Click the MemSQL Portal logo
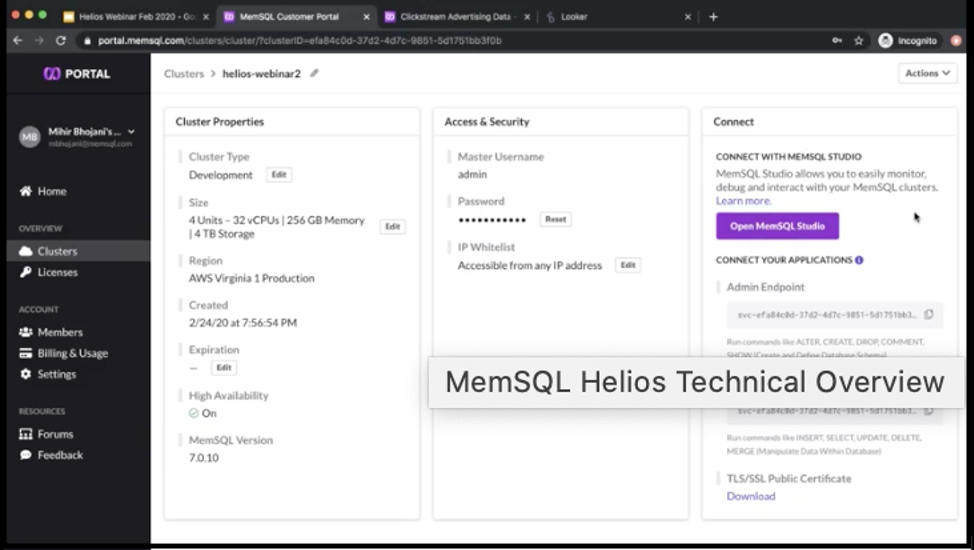Viewport: 974px width, 550px height. point(76,73)
